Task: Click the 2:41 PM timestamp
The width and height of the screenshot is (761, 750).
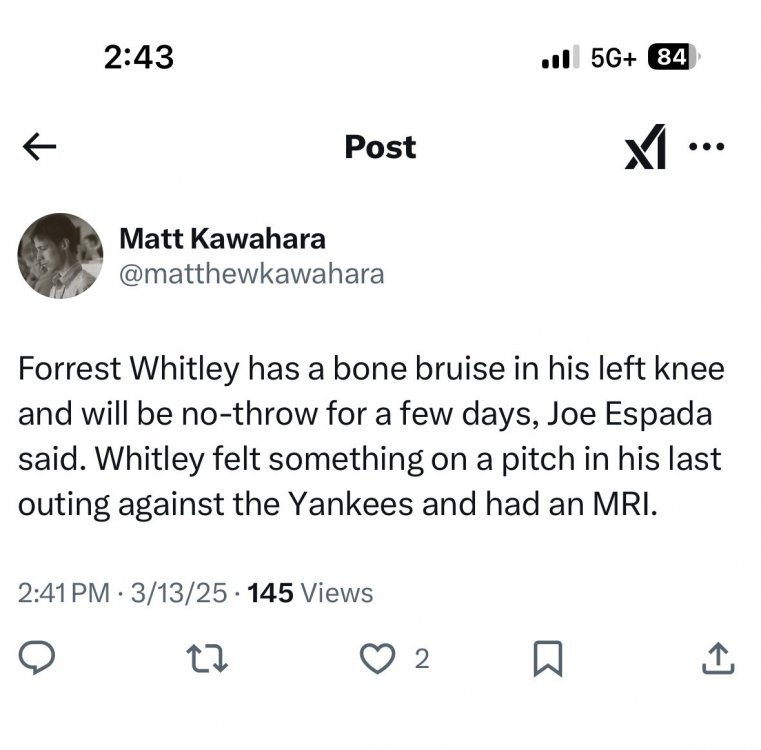Action: coord(64,593)
